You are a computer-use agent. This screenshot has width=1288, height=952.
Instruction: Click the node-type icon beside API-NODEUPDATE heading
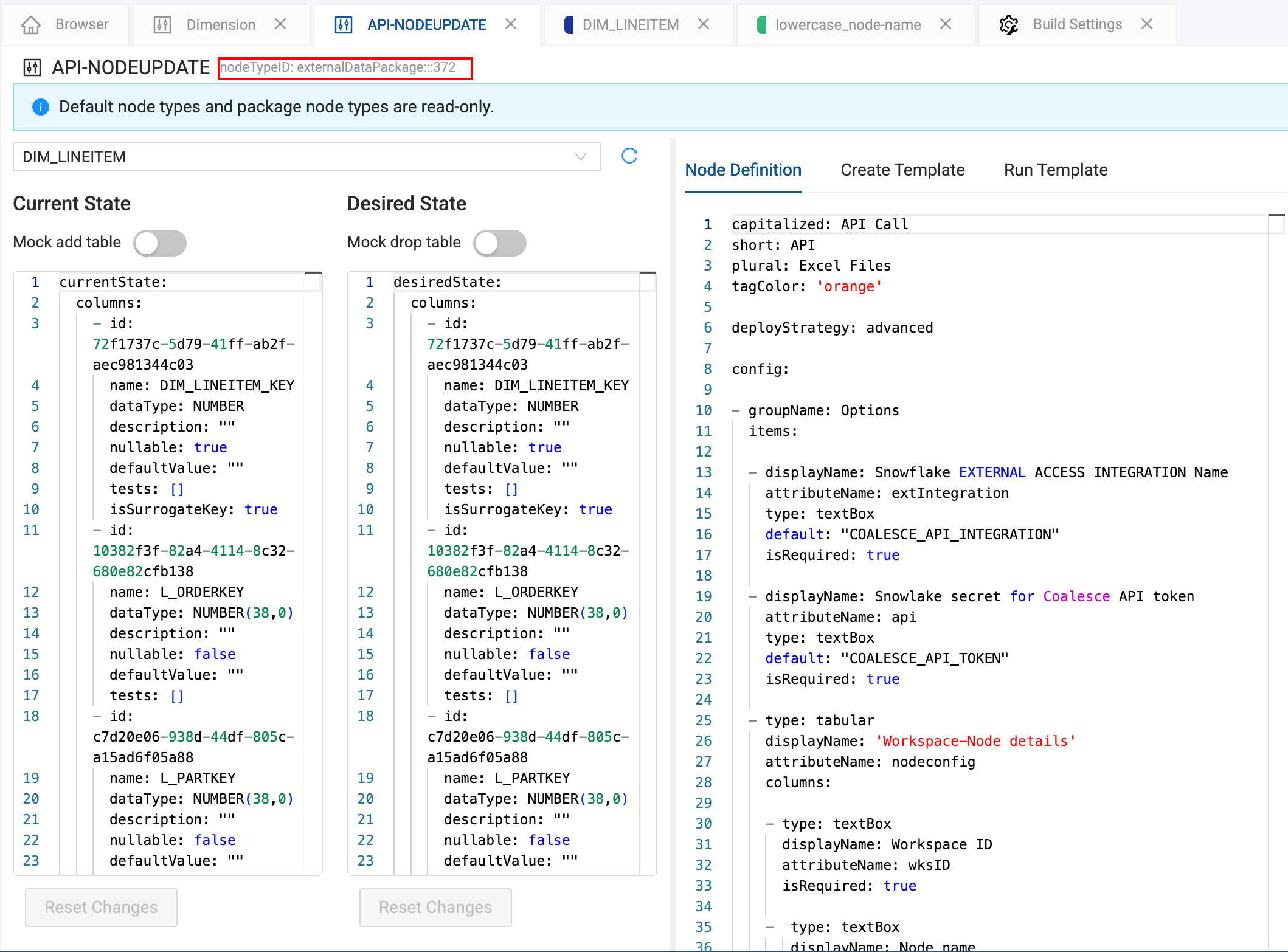tap(32, 67)
